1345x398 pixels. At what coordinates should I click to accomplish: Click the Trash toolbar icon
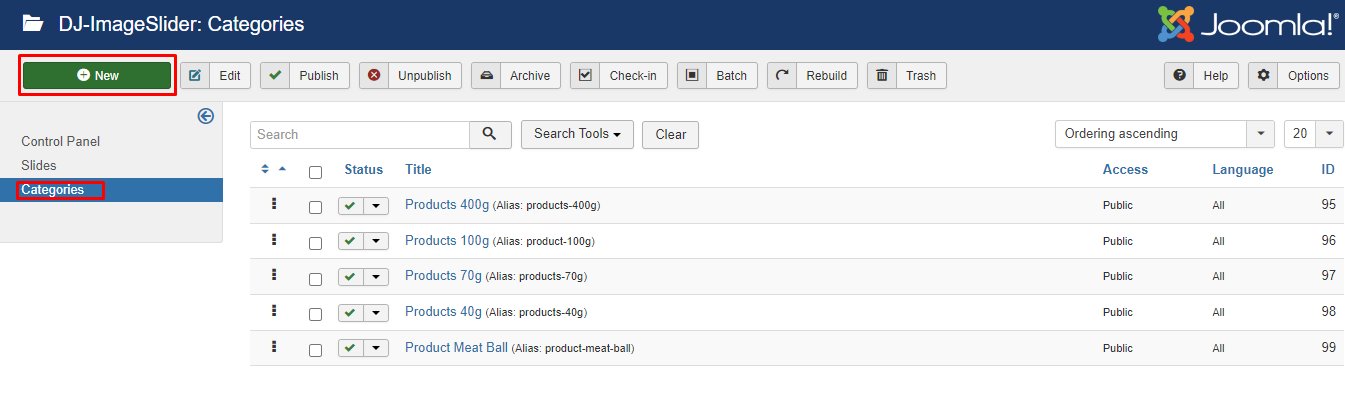pos(882,75)
